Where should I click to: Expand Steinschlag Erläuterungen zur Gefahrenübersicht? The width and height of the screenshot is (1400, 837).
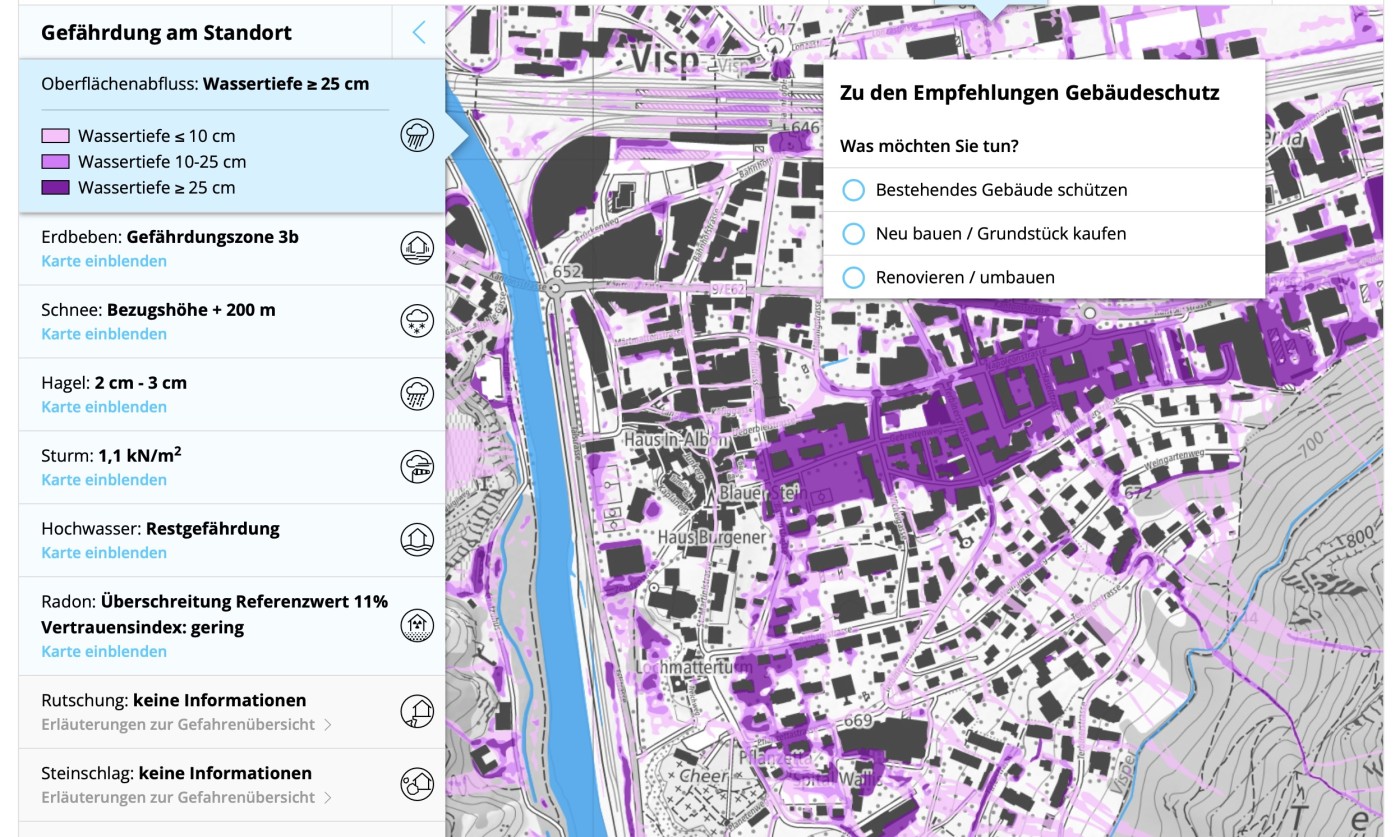[x=186, y=797]
